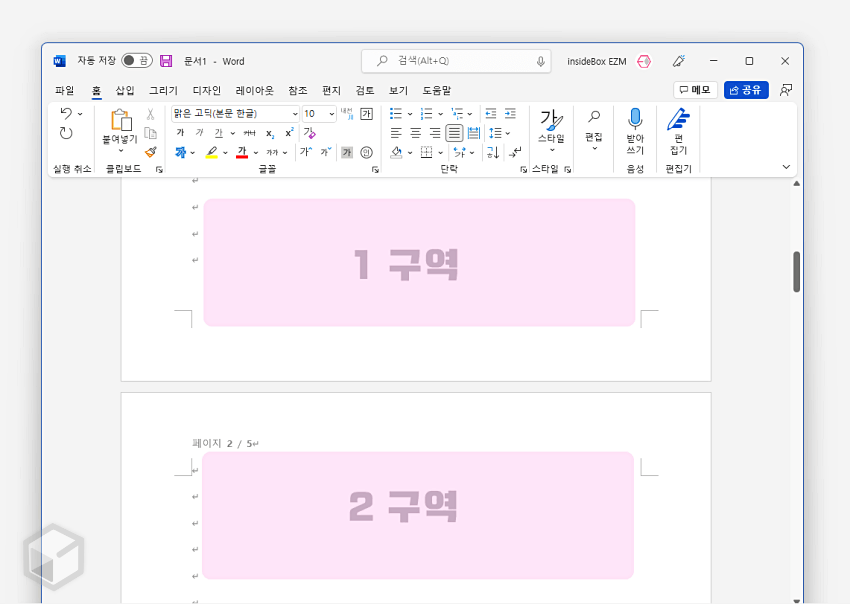Screen dimensions: 850x604
Task: Open the Dictation (받아쓰기) tool
Action: coord(634,130)
